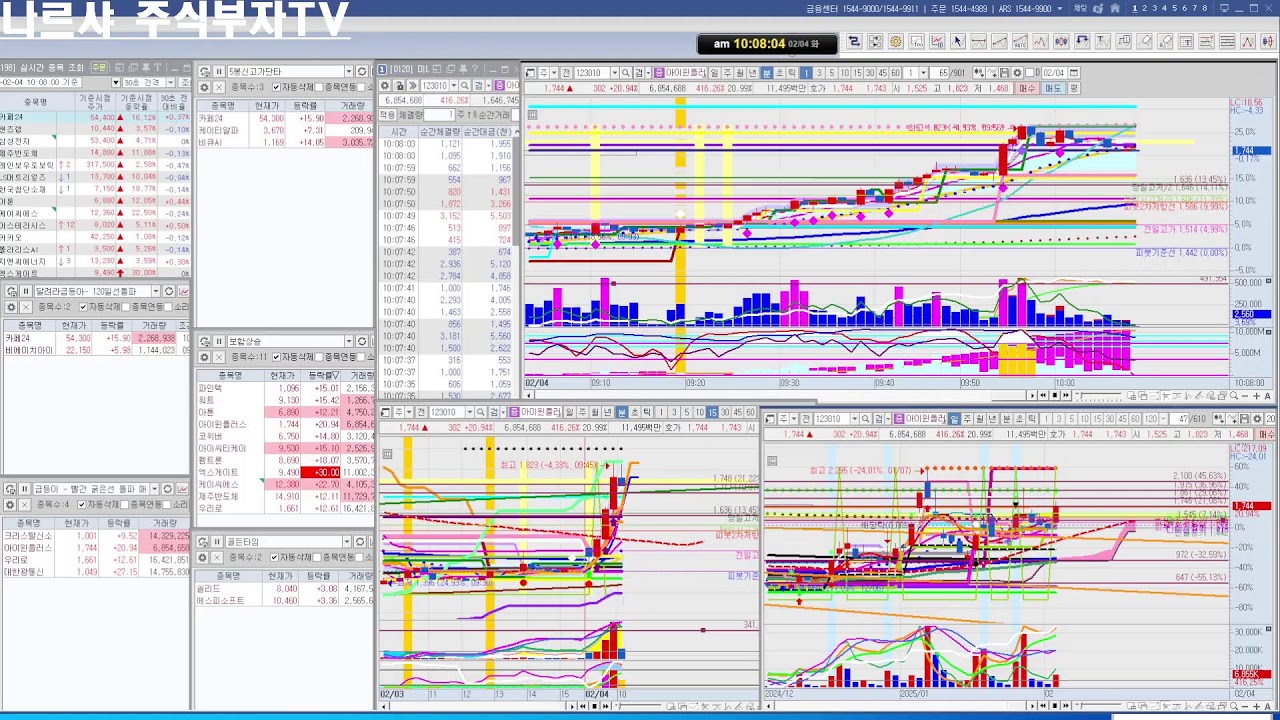This screenshot has height=720, width=1280.
Task: Toggle 종목연동 checkbox in 달려라급등아 panel
Action: (x=126, y=307)
